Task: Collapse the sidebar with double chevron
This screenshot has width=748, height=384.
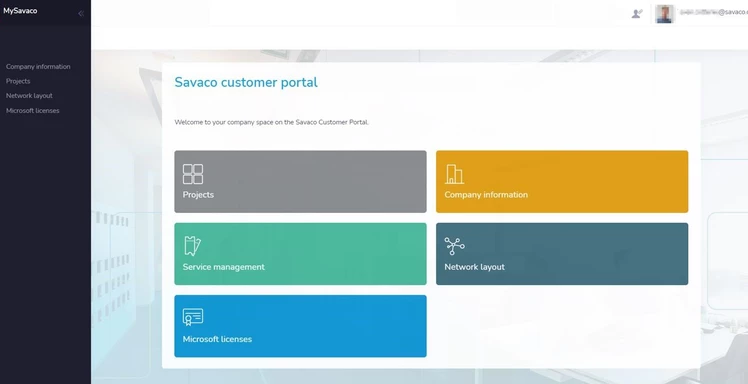Action: click(x=81, y=13)
